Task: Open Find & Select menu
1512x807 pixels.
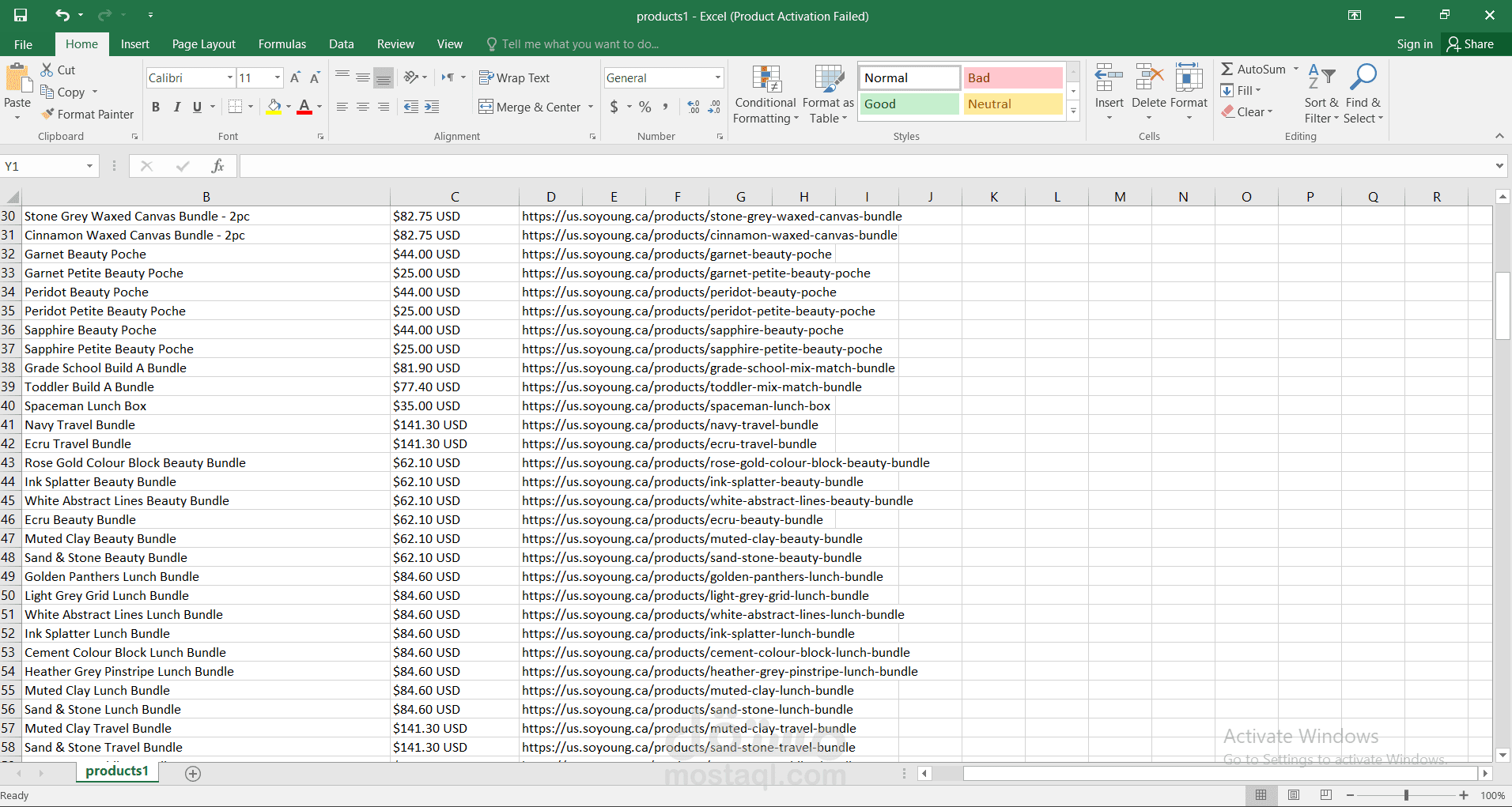Action: pos(1363,94)
